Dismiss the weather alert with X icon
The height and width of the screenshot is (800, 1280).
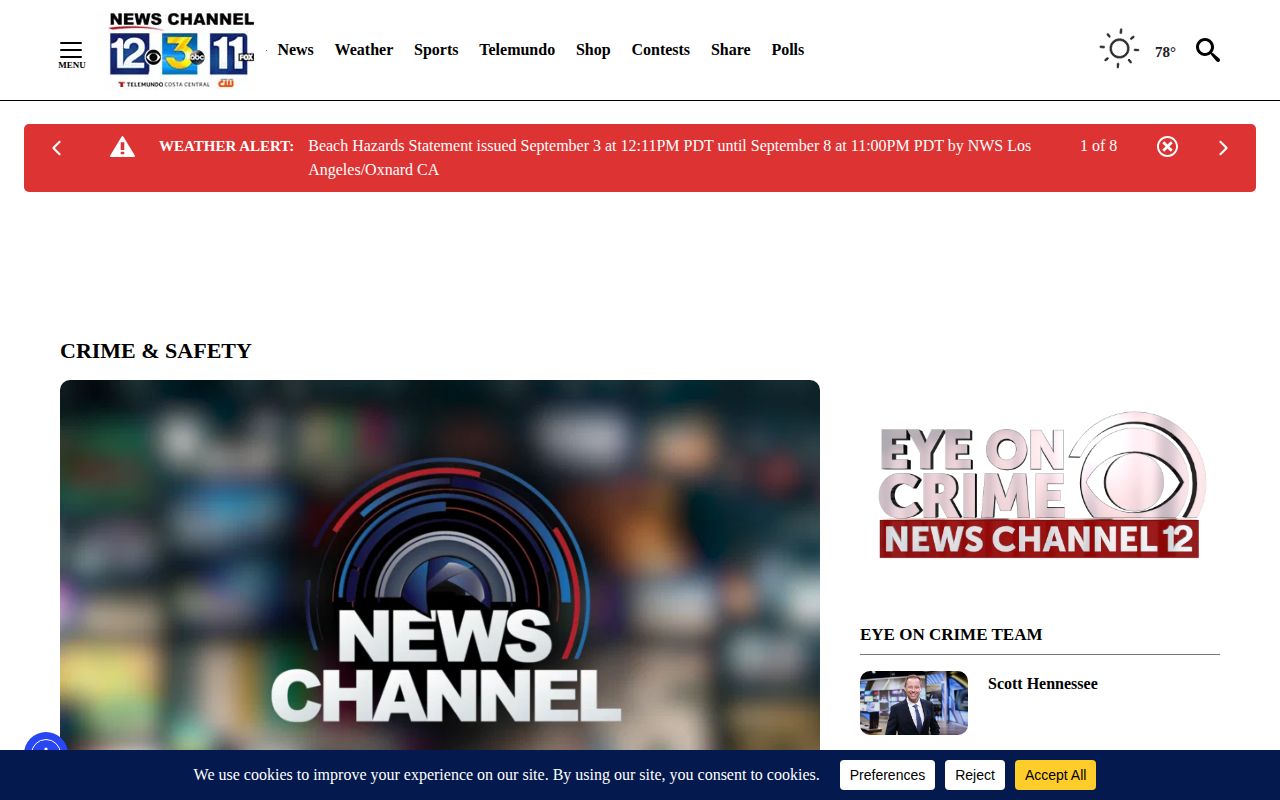tap(1167, 147)
